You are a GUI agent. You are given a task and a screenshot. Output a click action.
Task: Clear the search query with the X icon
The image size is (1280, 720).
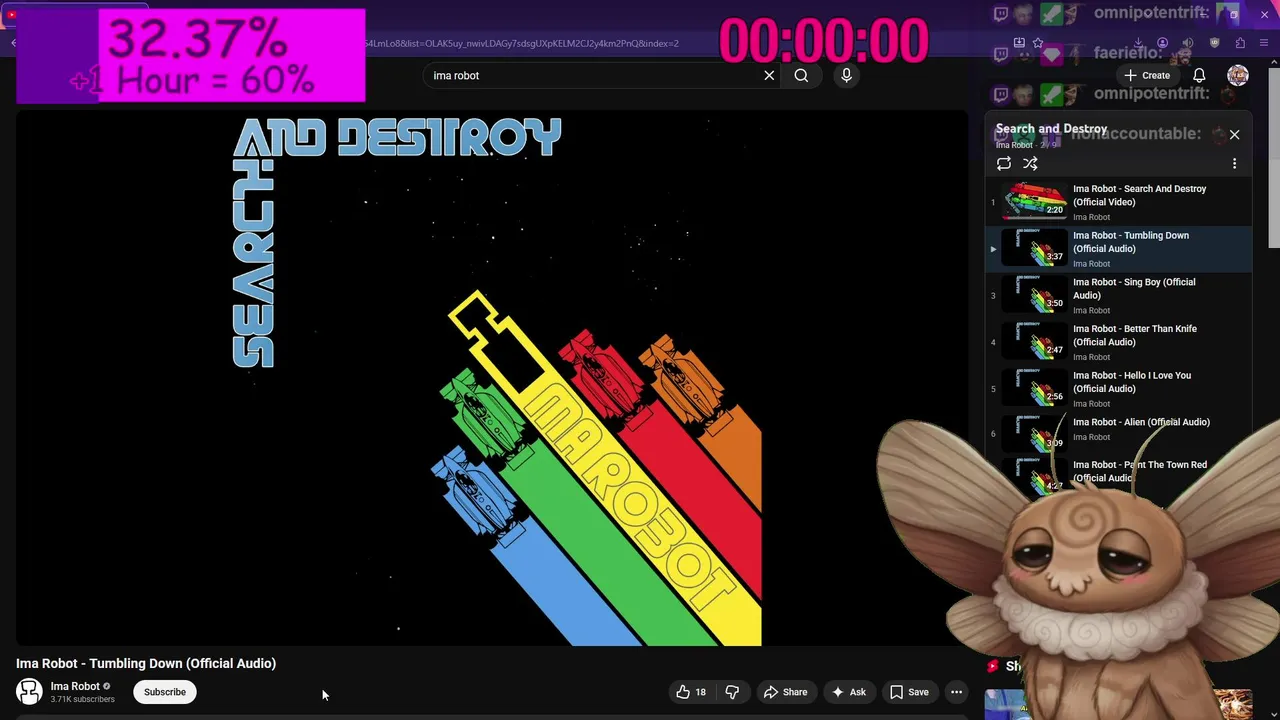(x=769, y=75)
